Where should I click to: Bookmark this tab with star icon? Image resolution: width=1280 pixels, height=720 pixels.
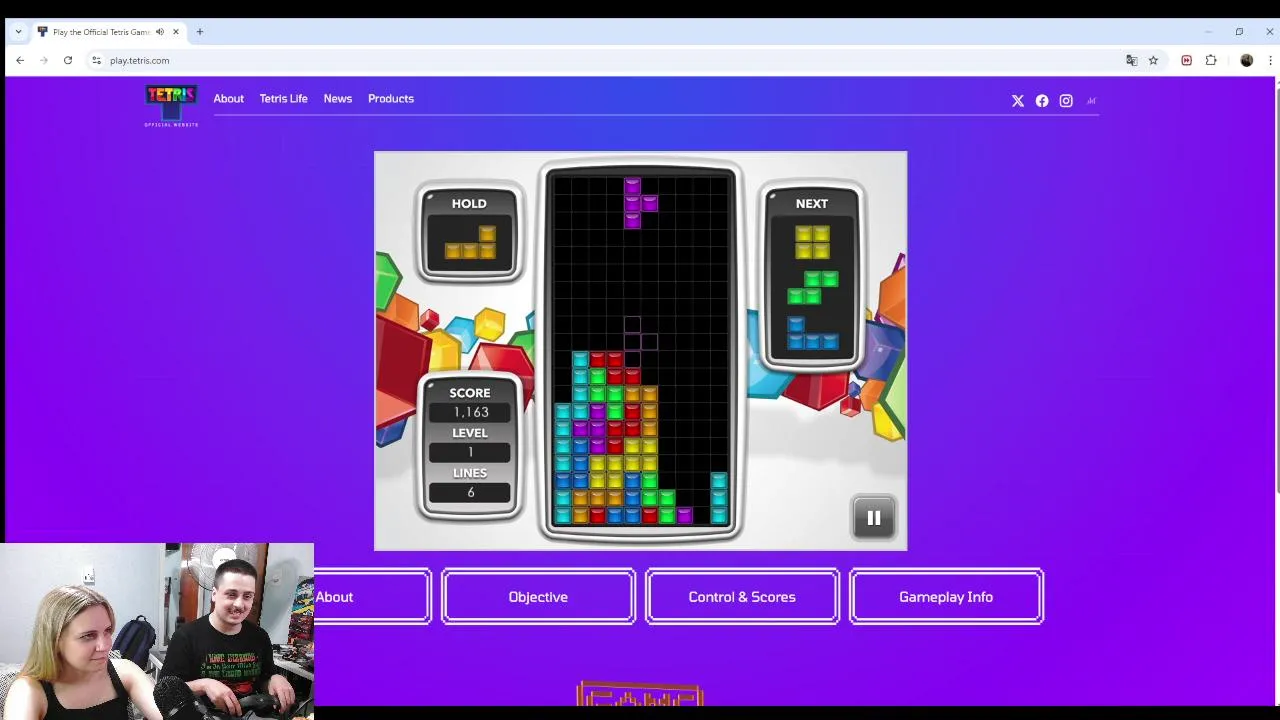pos(1153,60)
